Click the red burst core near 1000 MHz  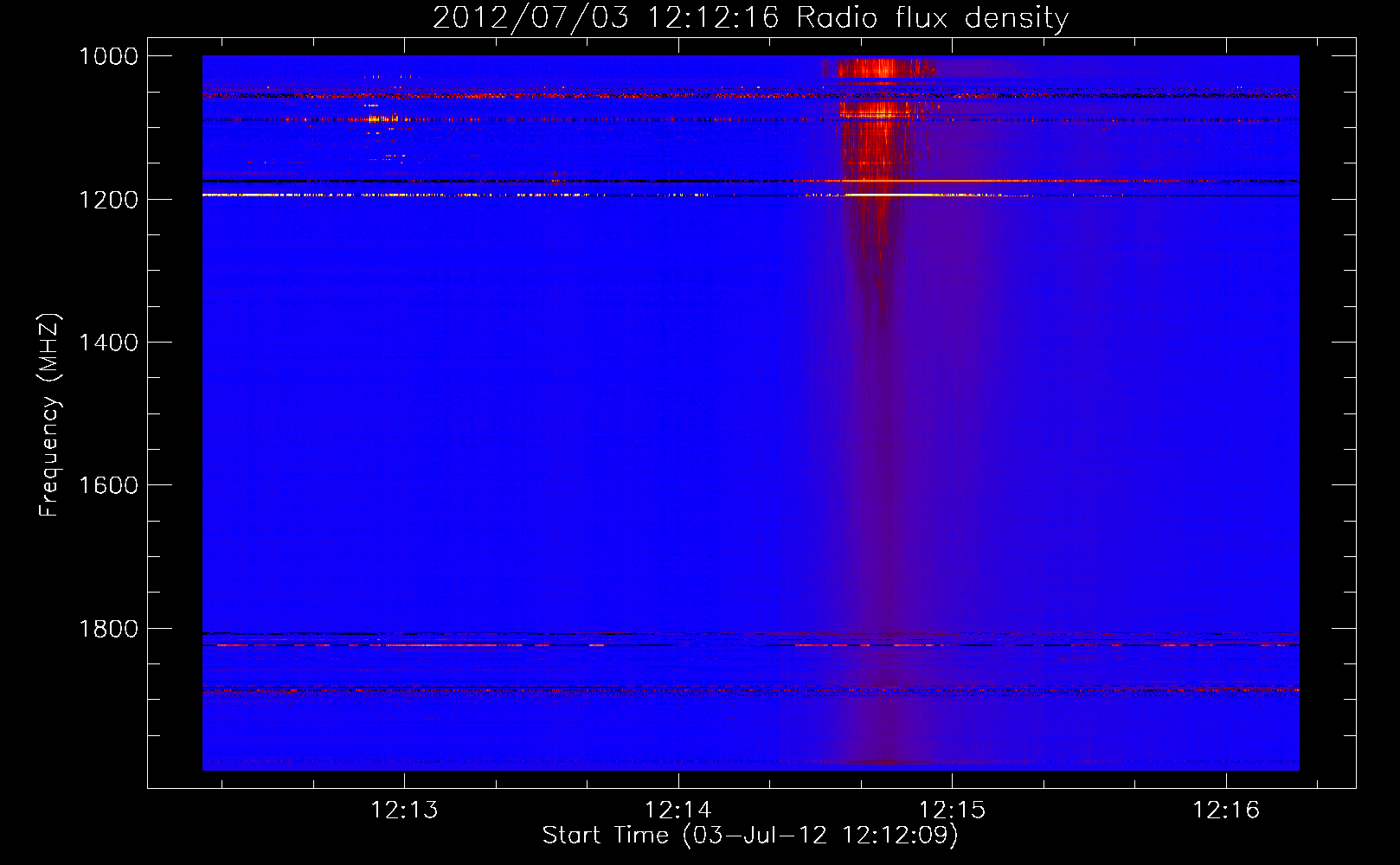click(881, 67)
